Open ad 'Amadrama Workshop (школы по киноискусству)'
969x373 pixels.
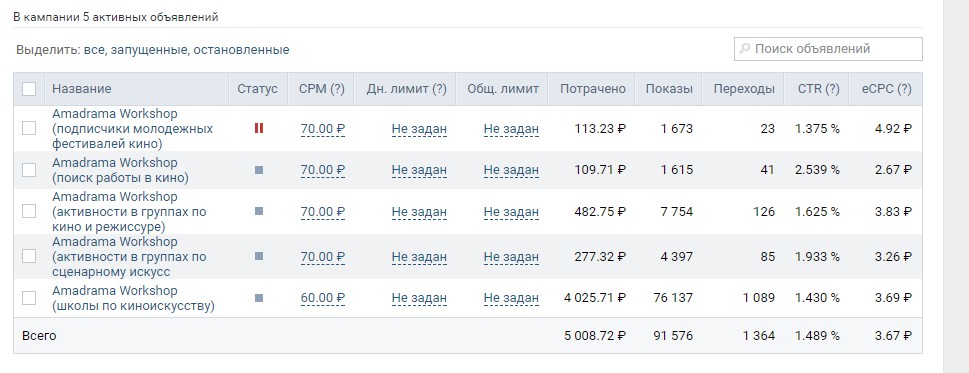[x=133, y=298]
